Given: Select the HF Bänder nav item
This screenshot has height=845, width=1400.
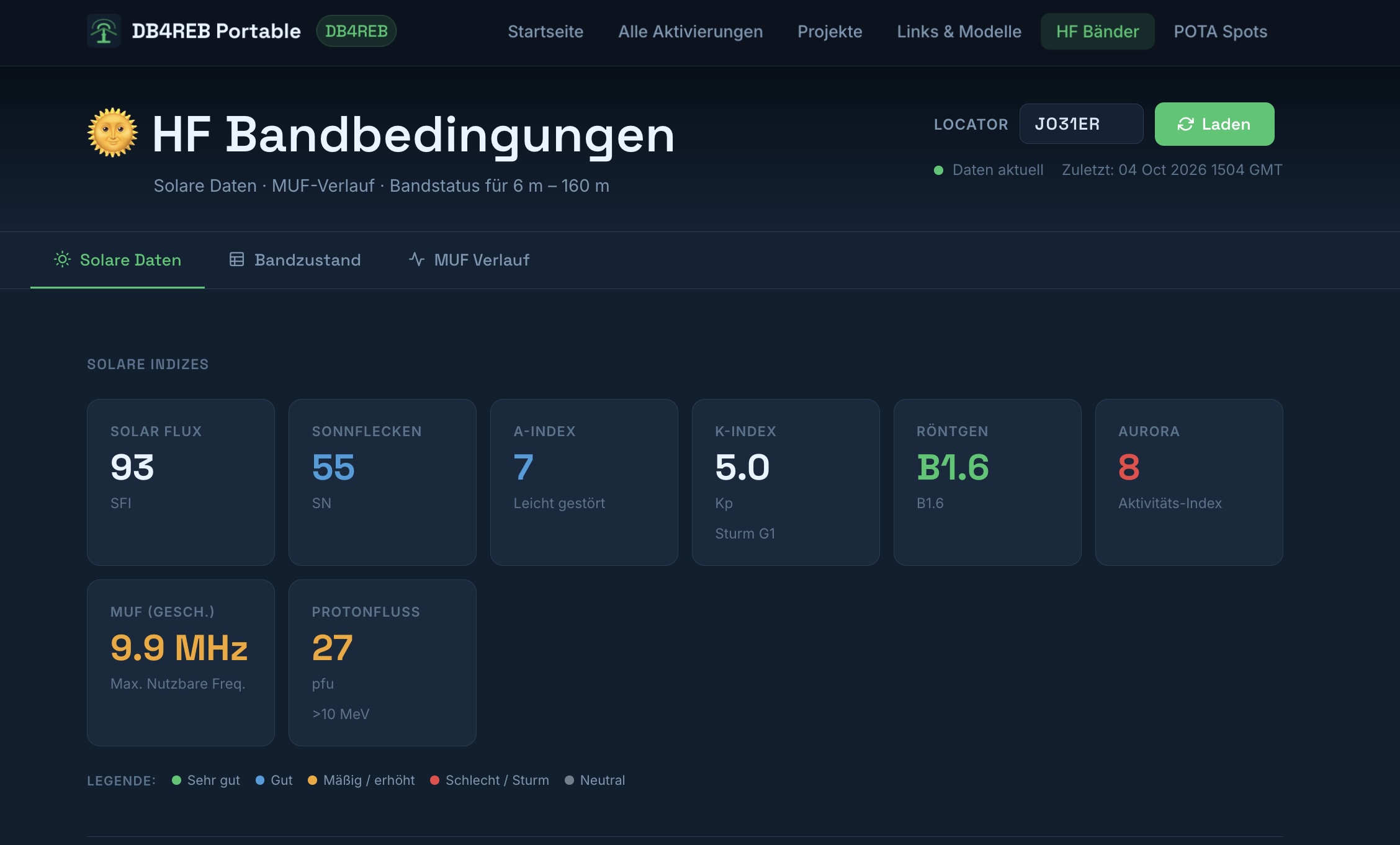Looking at the screenshot, I should pos(1097,31).
